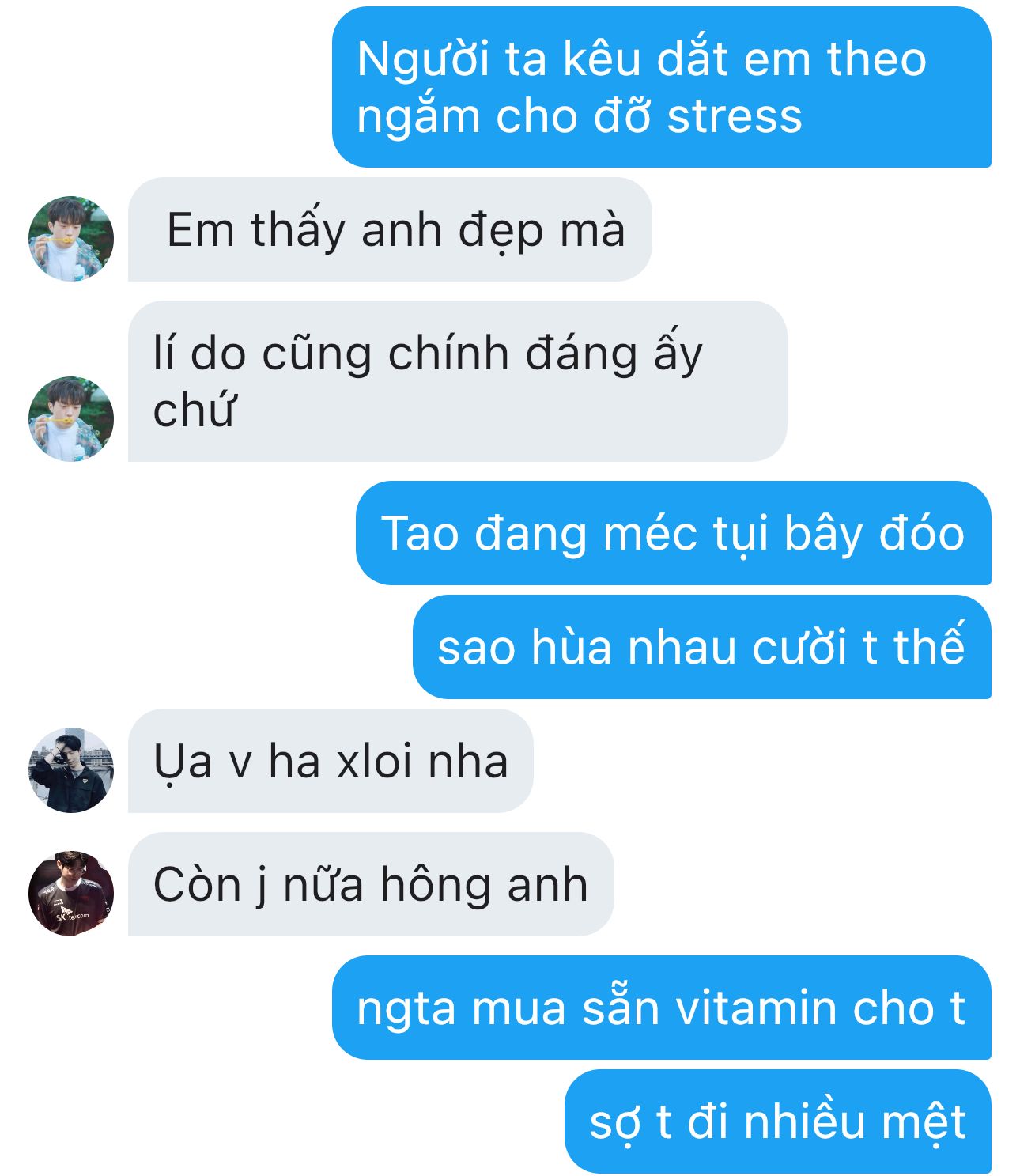1020x1176 pixels.
Task: Click the word "chứ" on the bubble's second line
Action: pos(194,410)
